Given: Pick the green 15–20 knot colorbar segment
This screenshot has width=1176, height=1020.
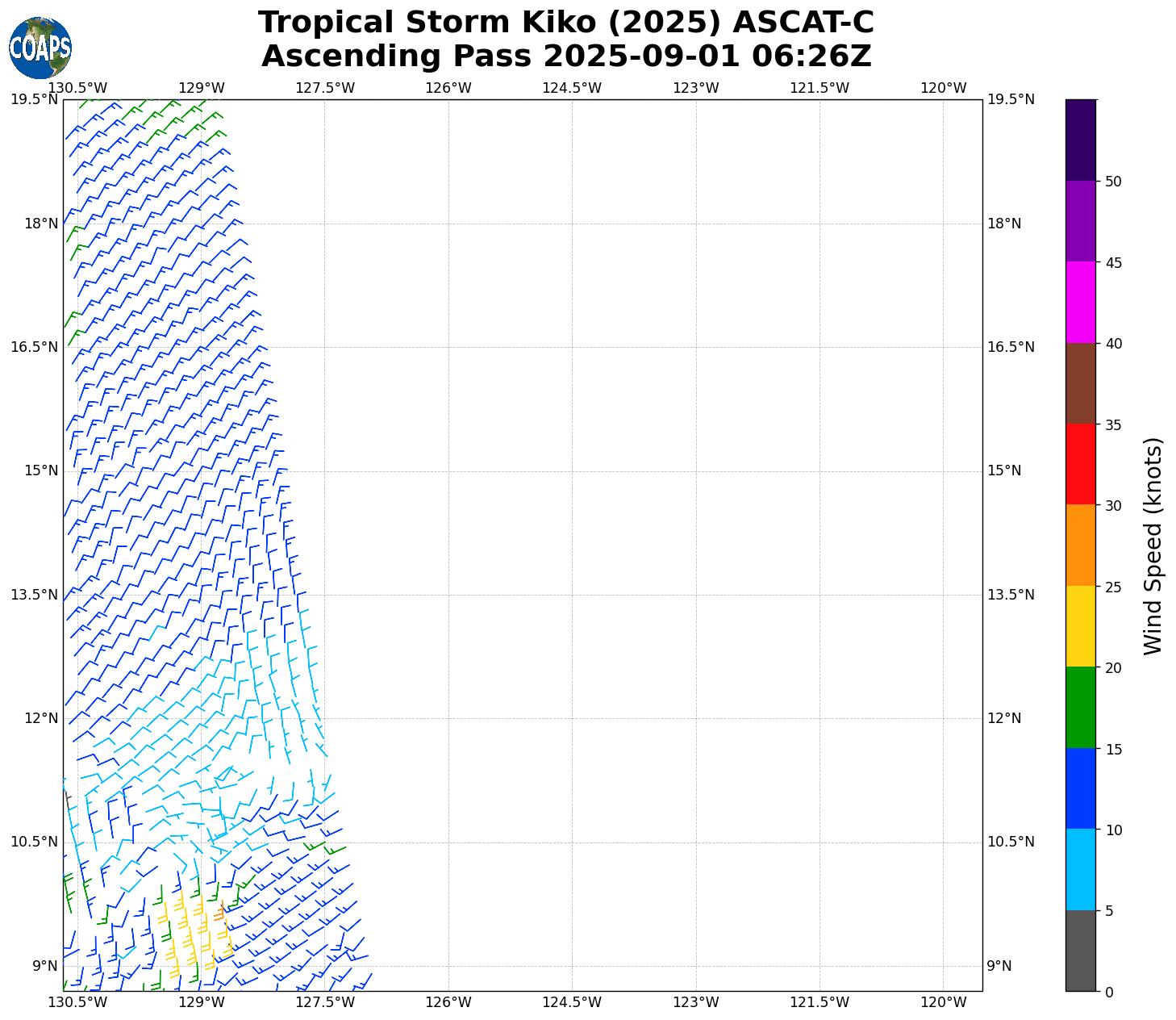Looking at the screenshot, I should 1080,707.
